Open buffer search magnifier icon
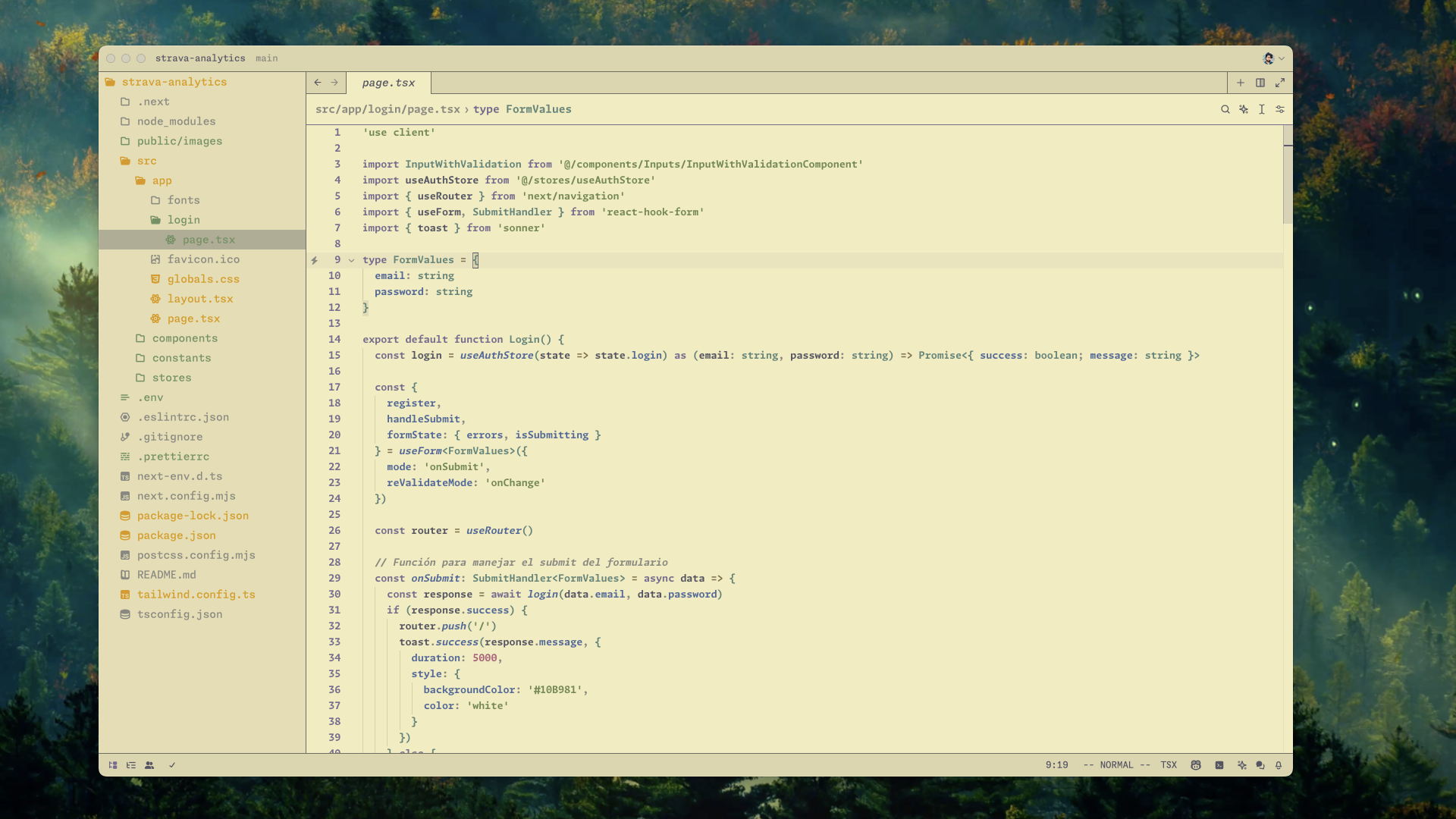Screen dimensions: 1456x819 pos(1225,109)
